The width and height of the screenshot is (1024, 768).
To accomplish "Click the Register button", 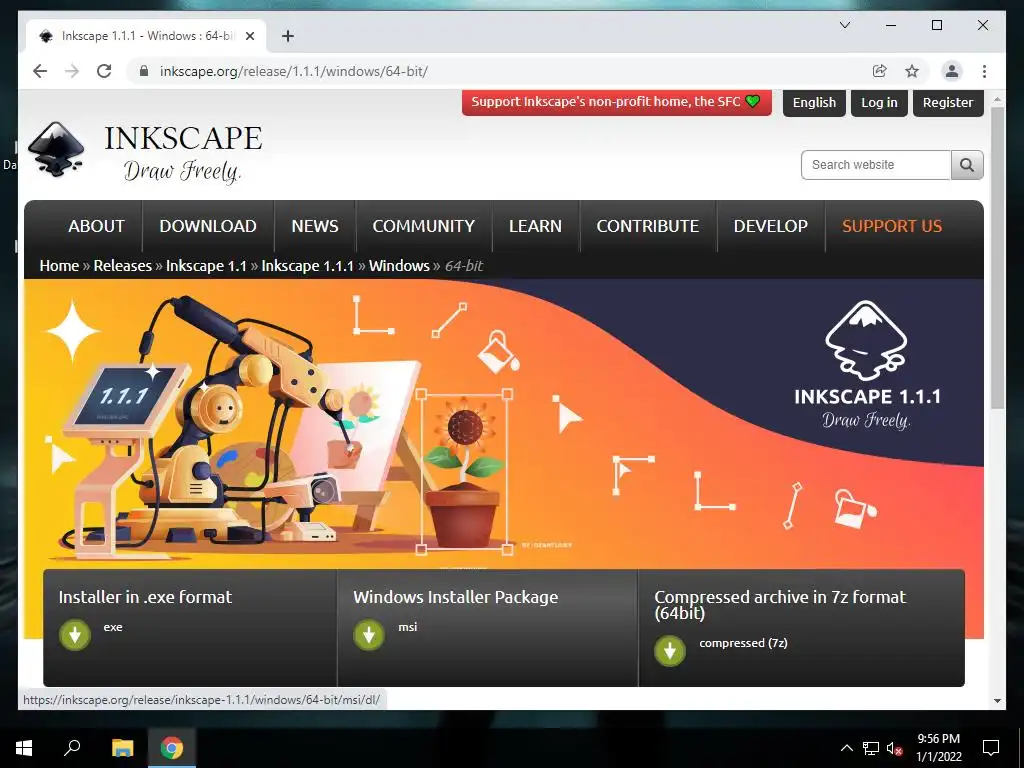I will (948, 103).
